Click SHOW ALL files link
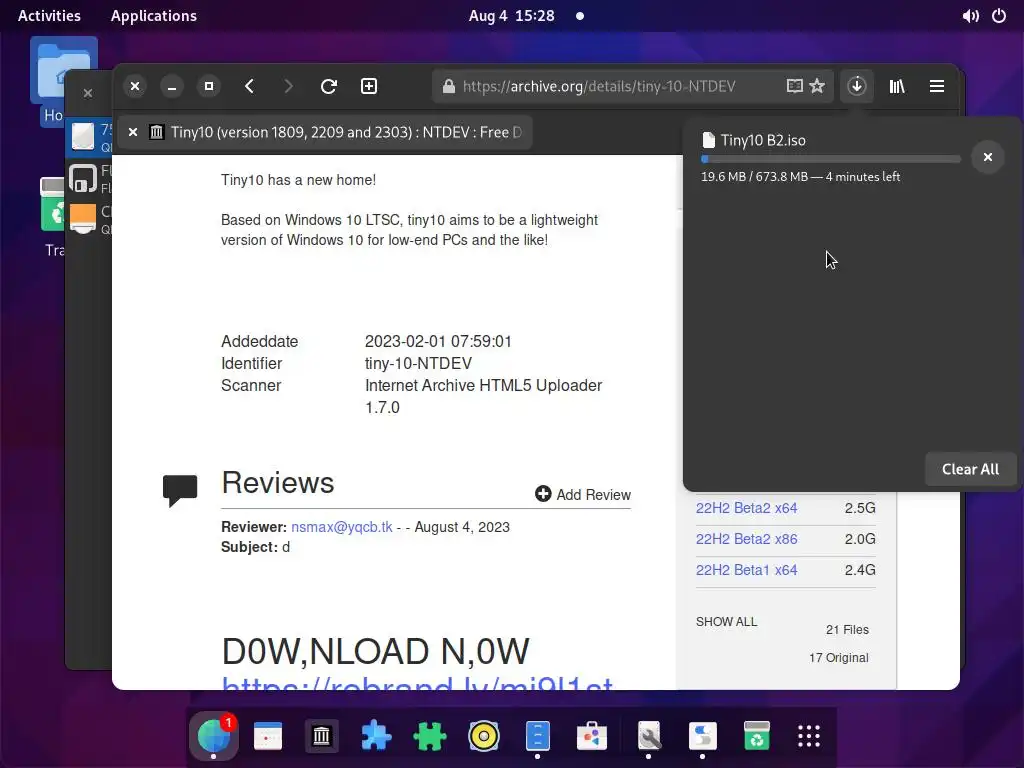This screenshot has height=768, width=1024. pos(726,622)
